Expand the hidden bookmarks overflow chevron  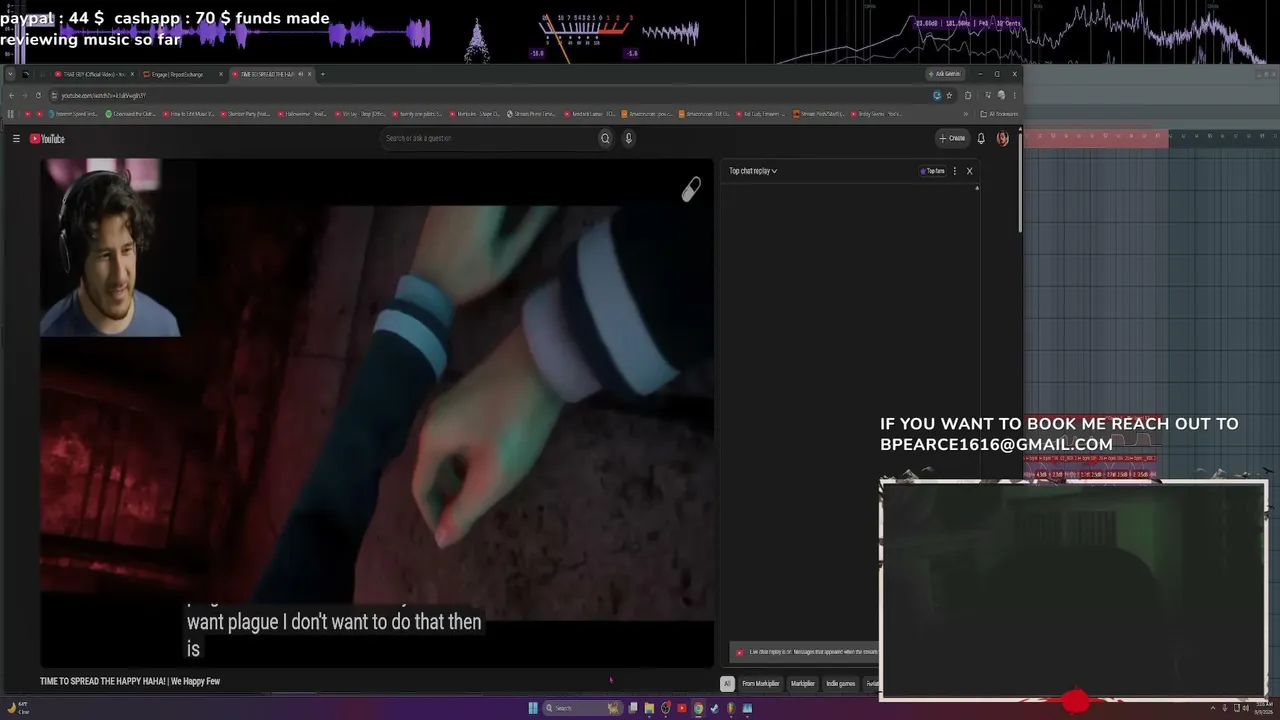coord(966,114)
